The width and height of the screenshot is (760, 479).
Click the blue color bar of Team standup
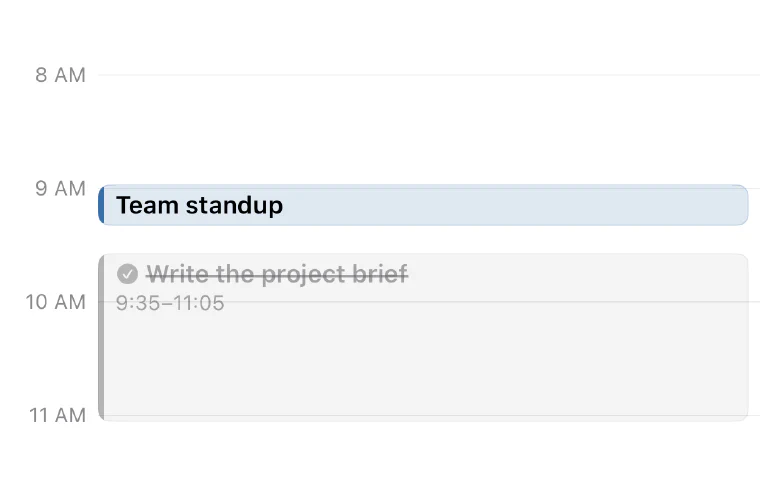pos(101,205)
